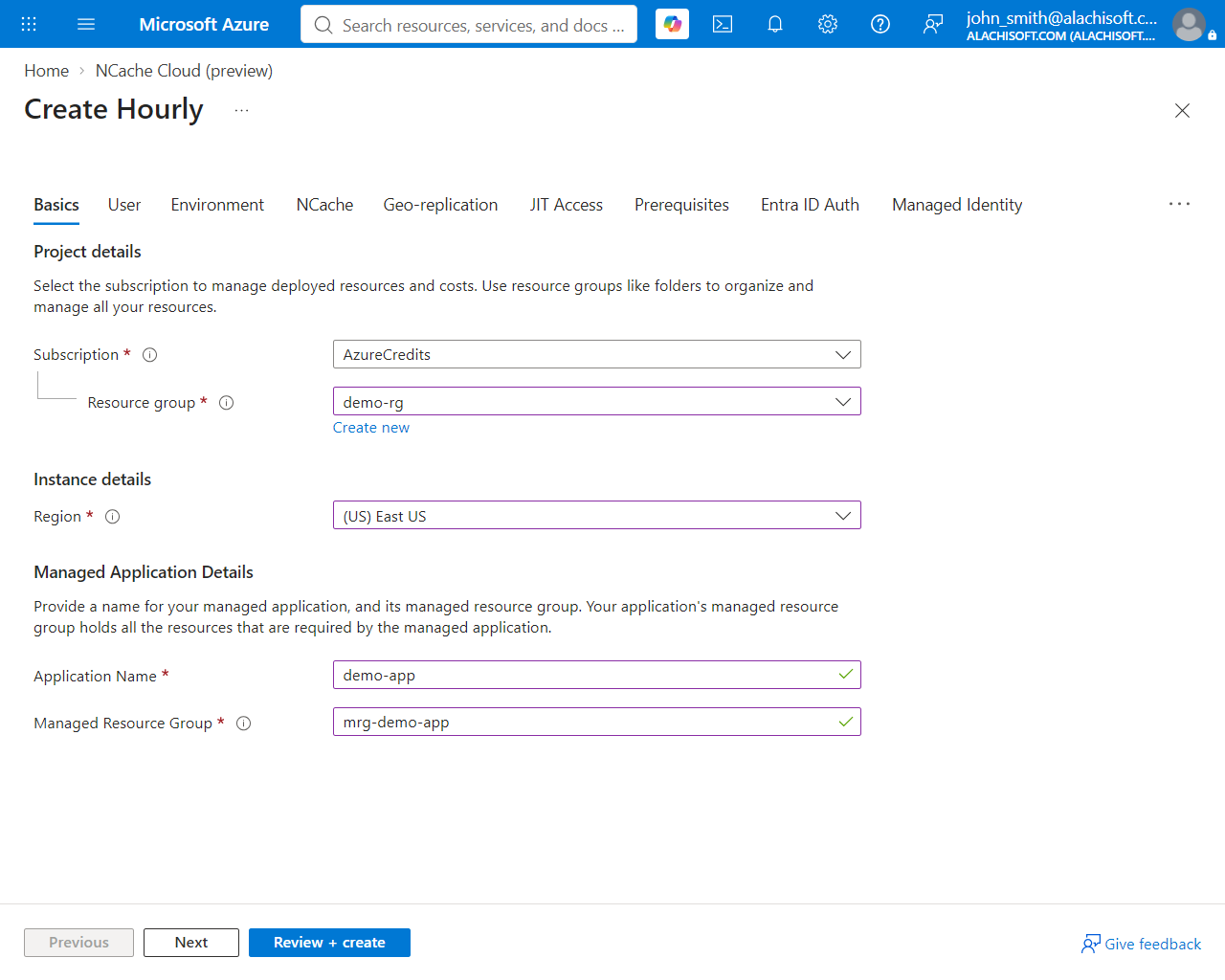The width and height of the screenshot is (1225, 980).
Task: Show notifications bell
Action: [775, 24]
